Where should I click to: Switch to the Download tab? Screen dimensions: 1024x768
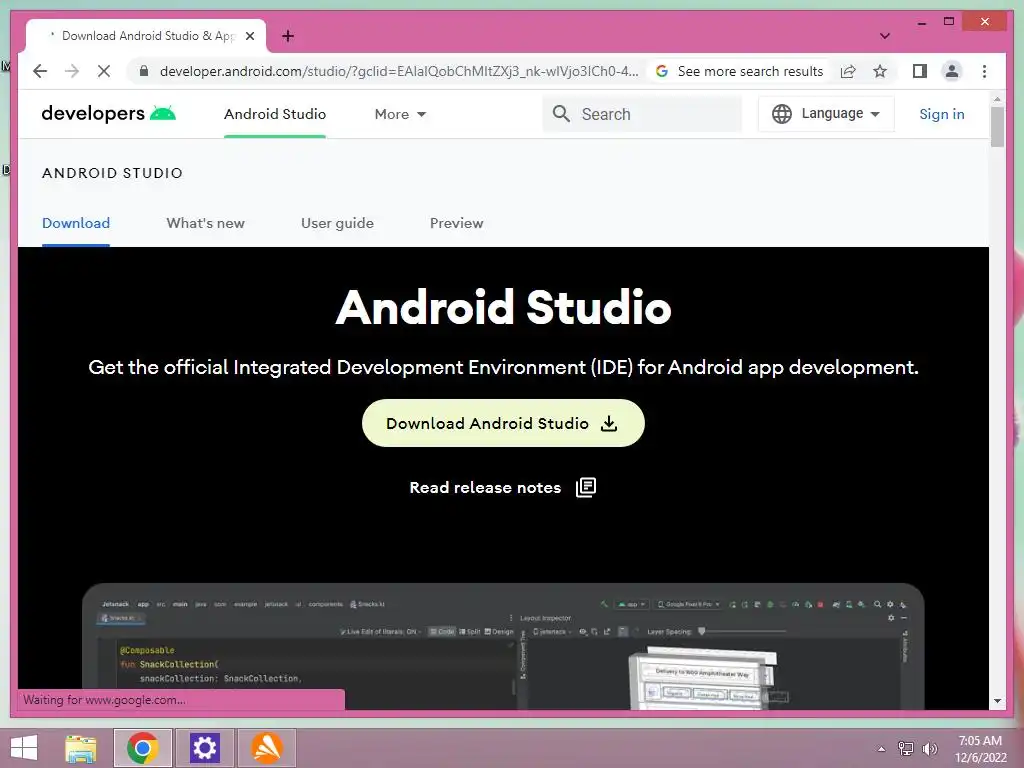[x=76, y=223]
